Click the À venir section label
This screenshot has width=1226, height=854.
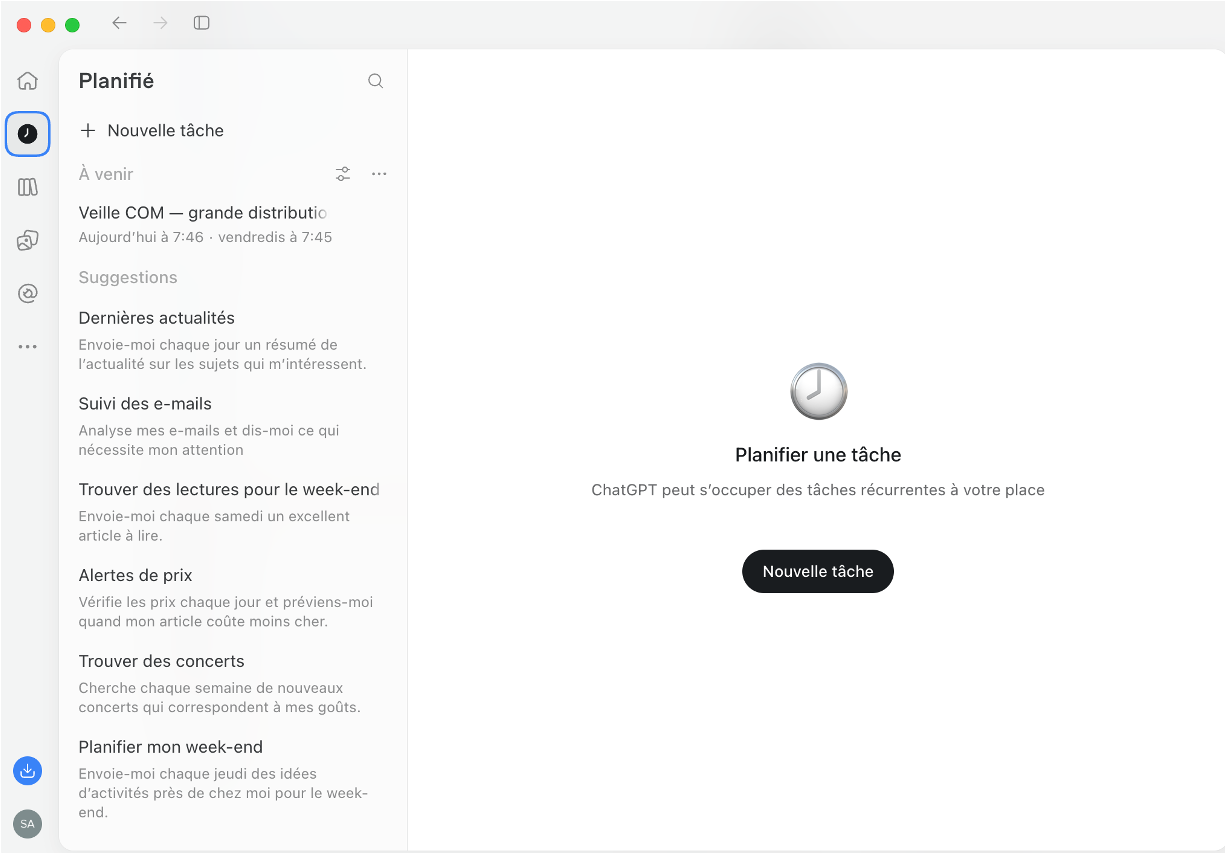(x=106, y=174)
